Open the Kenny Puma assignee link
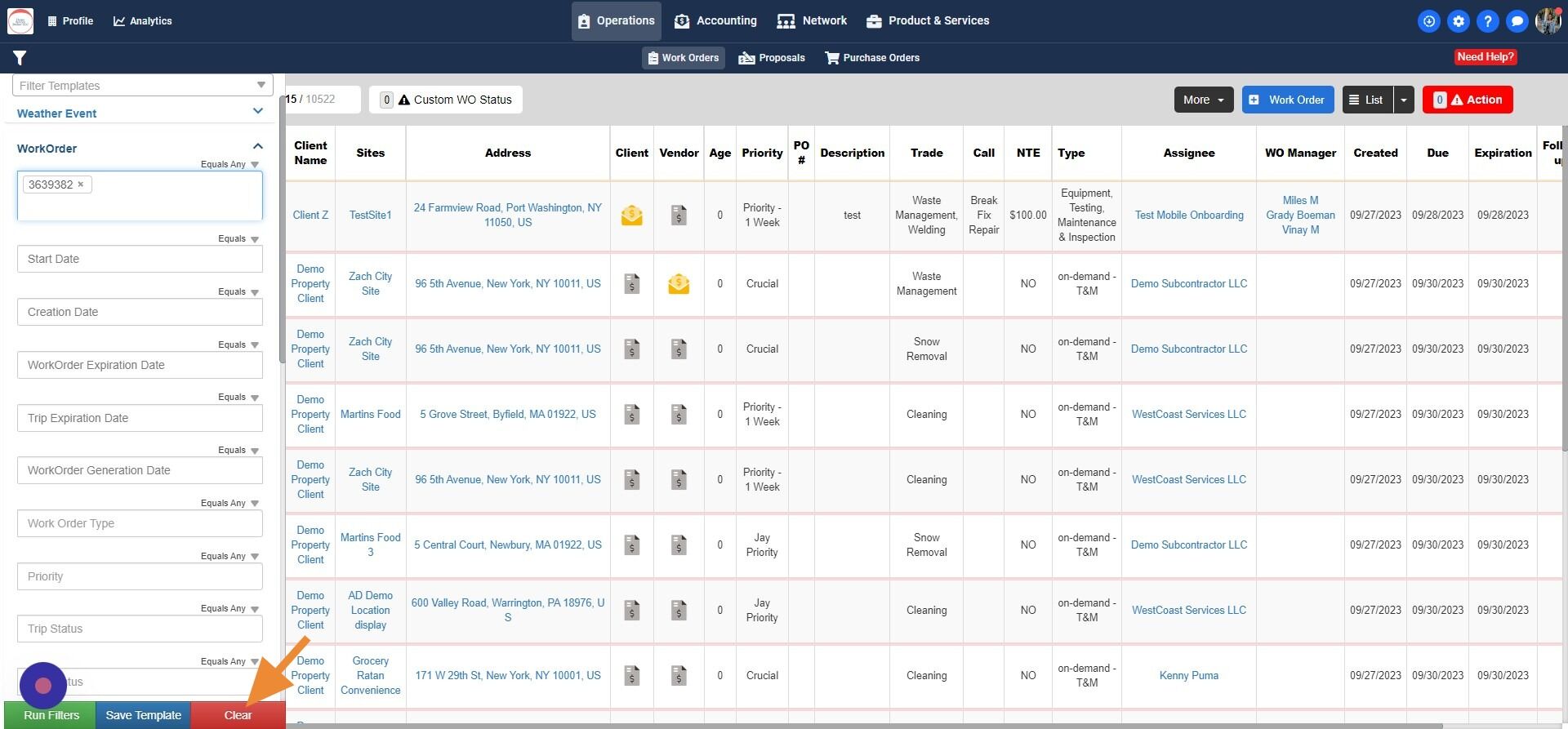1568x729 pixels. pos(1189,676)
